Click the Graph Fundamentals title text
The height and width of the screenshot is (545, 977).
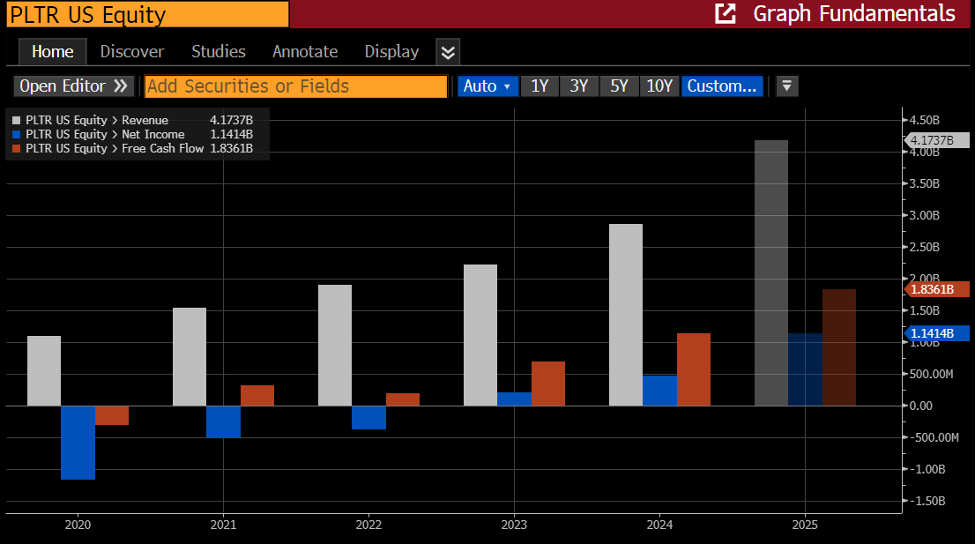pyautogui.click(x=854, y=14)
